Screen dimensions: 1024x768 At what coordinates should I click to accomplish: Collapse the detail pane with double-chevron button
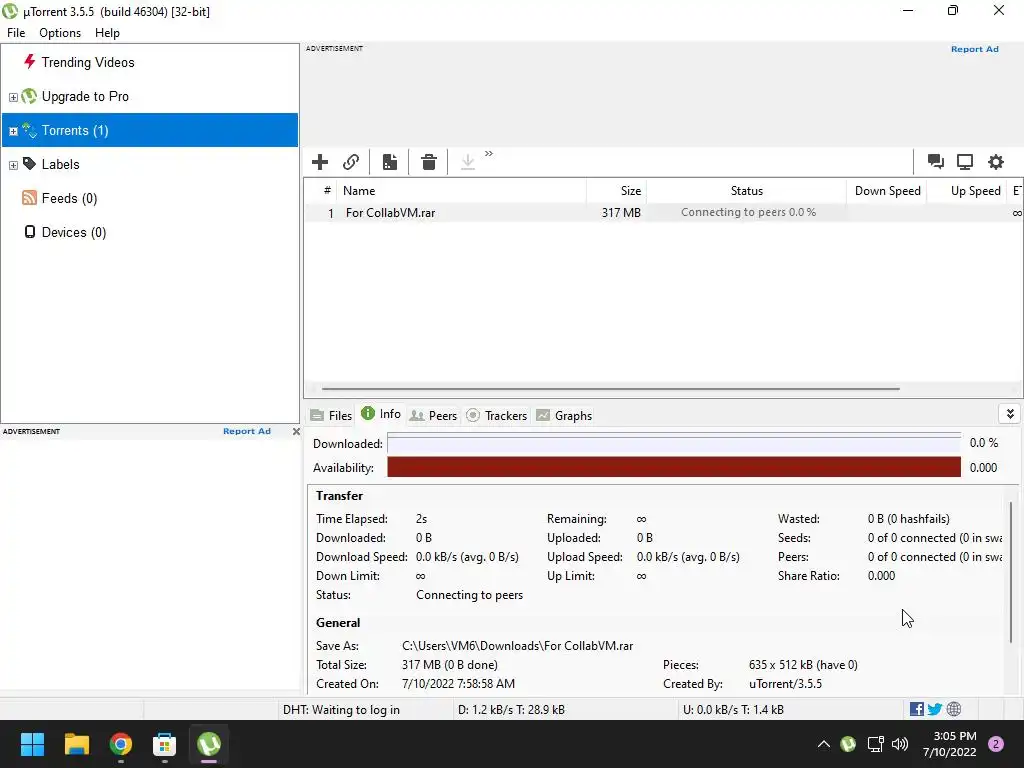tap(1010, 414)
